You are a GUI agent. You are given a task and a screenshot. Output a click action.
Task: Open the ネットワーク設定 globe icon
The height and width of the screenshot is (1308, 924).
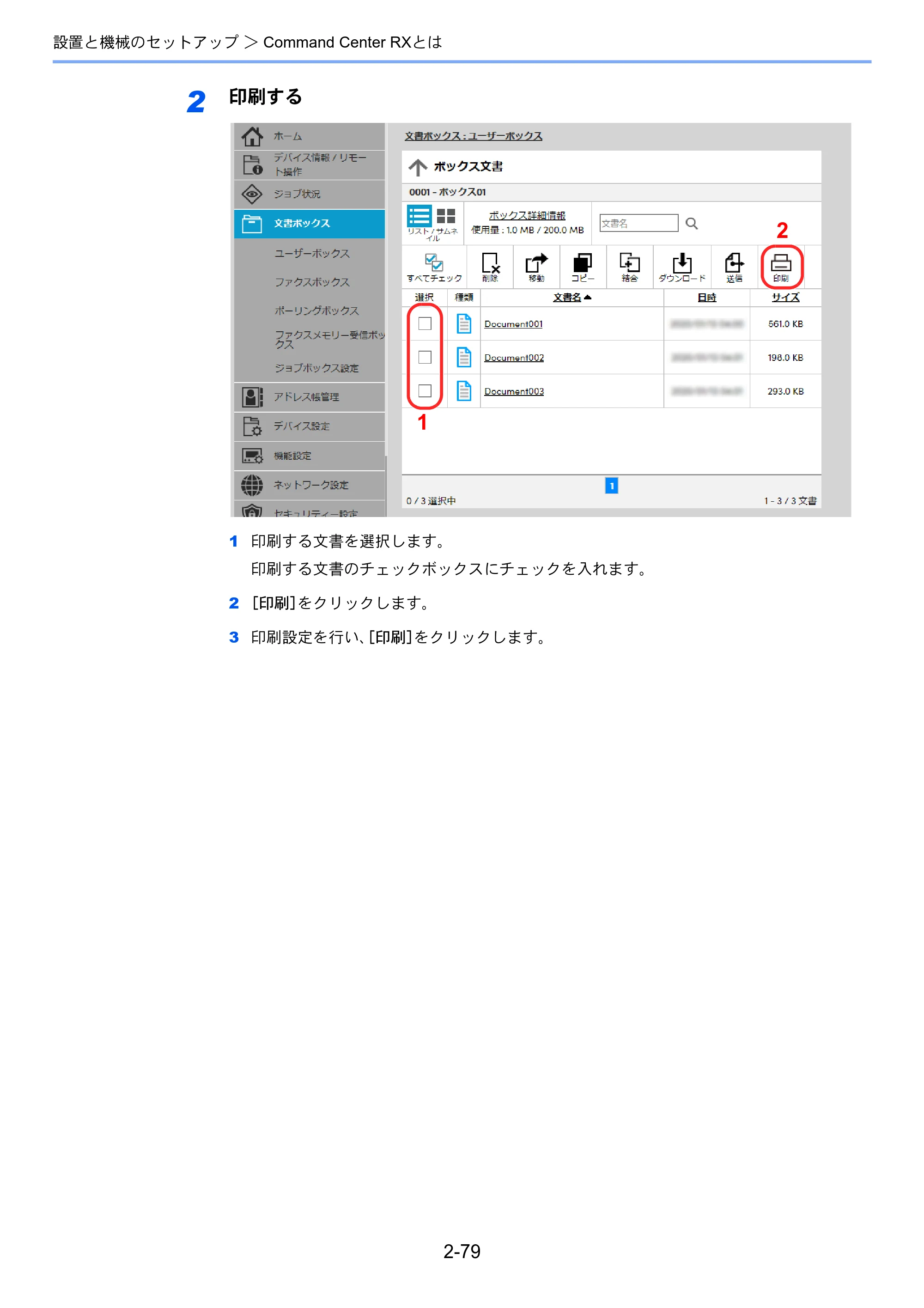[252, 486]
